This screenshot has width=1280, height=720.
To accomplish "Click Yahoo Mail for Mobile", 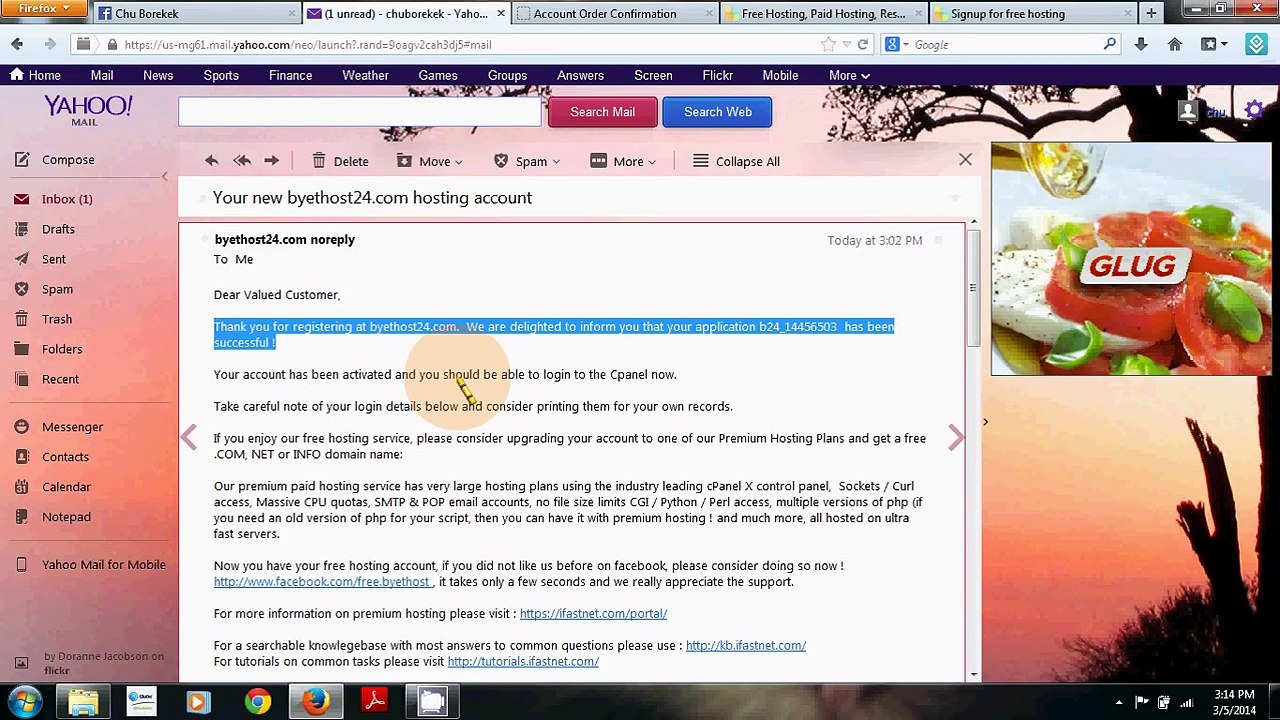I will click(103, 565).
